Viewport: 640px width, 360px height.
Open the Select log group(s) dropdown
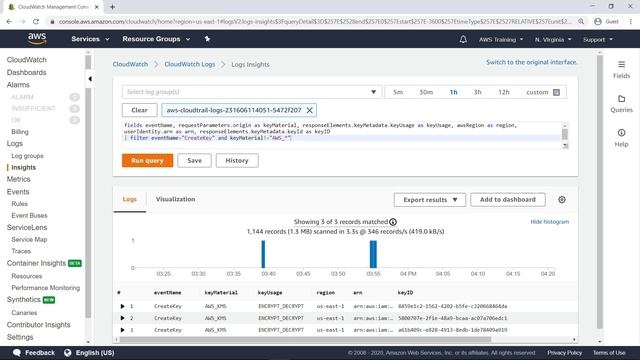pyautogui.click(x=252, y=92)
